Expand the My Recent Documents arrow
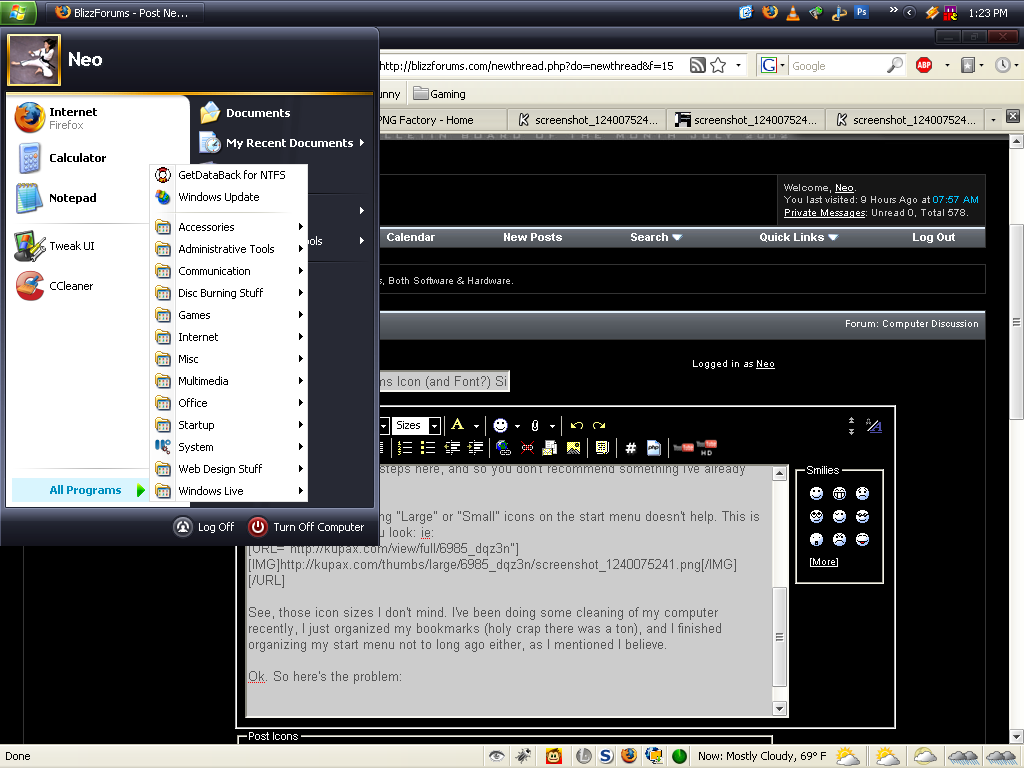Viewport: 1024px width, 768px height. (x=362, y=143)
